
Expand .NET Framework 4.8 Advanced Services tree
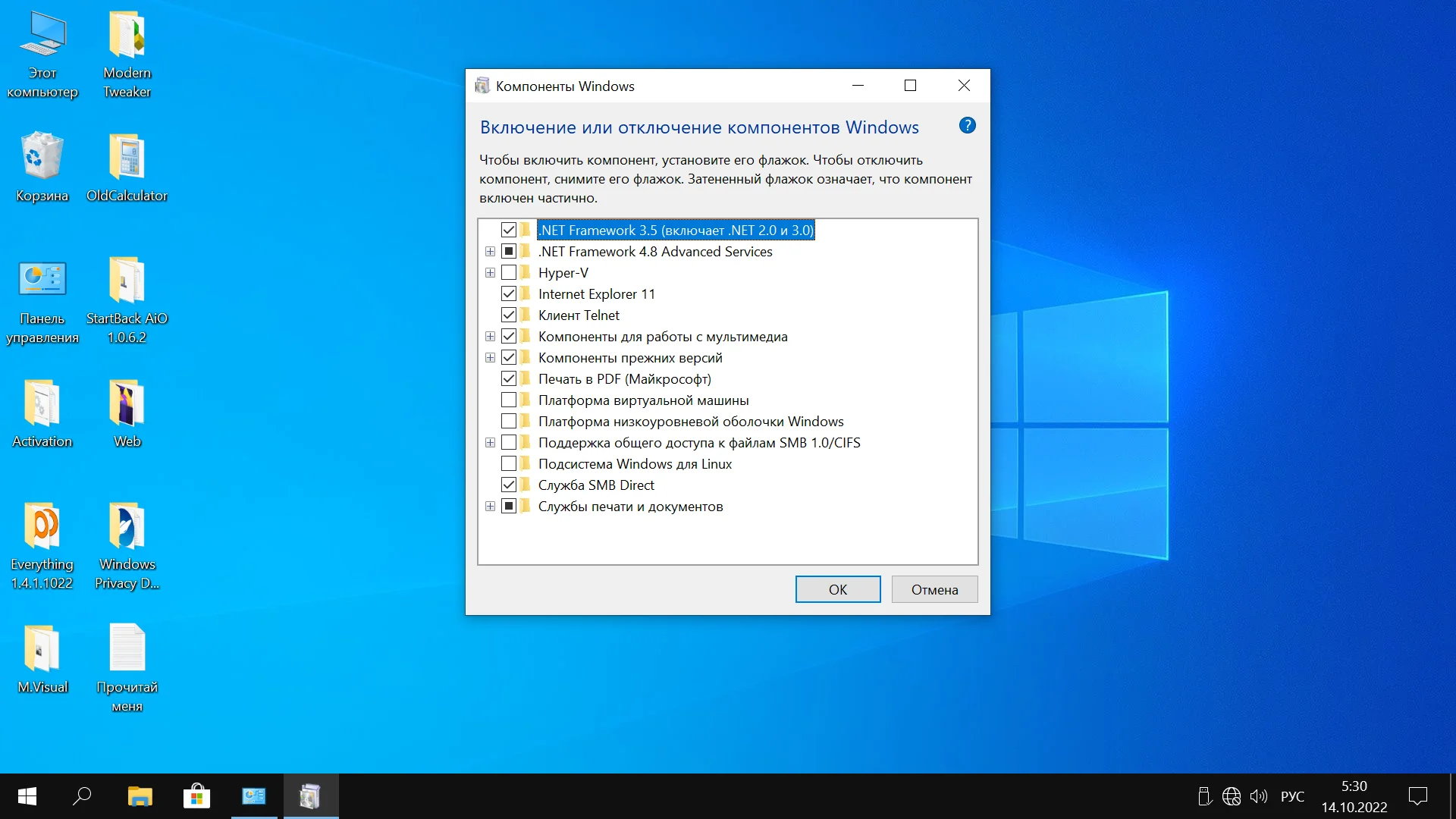point(489,252)
